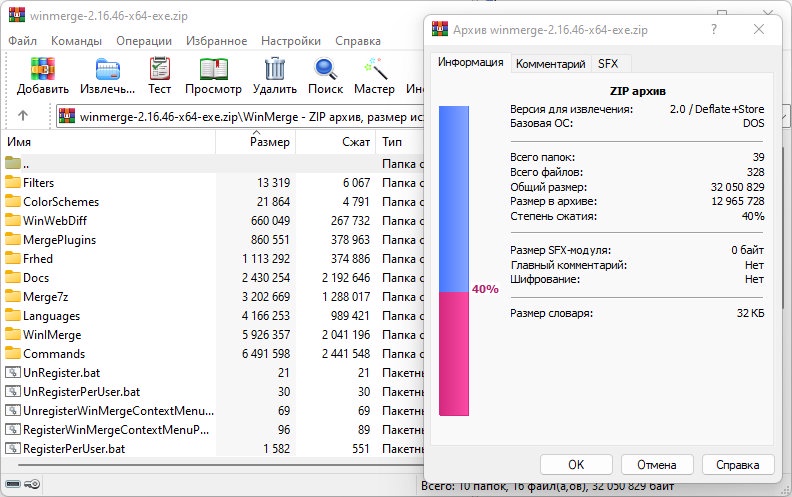This screenshot has width=792, height=497.
Task: Click the Всего файлов value 328
Action: tap(756, 172)
